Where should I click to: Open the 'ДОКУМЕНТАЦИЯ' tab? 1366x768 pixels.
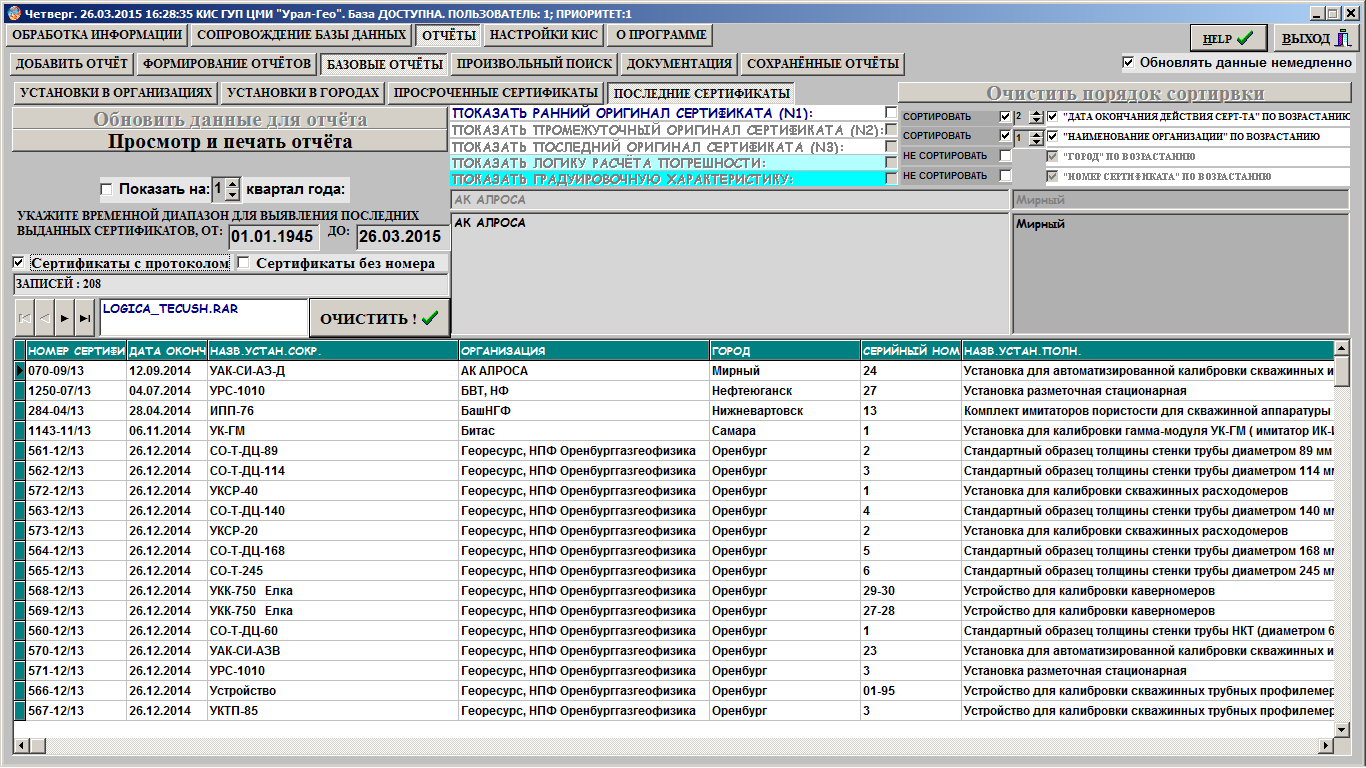tap(680, 64)
